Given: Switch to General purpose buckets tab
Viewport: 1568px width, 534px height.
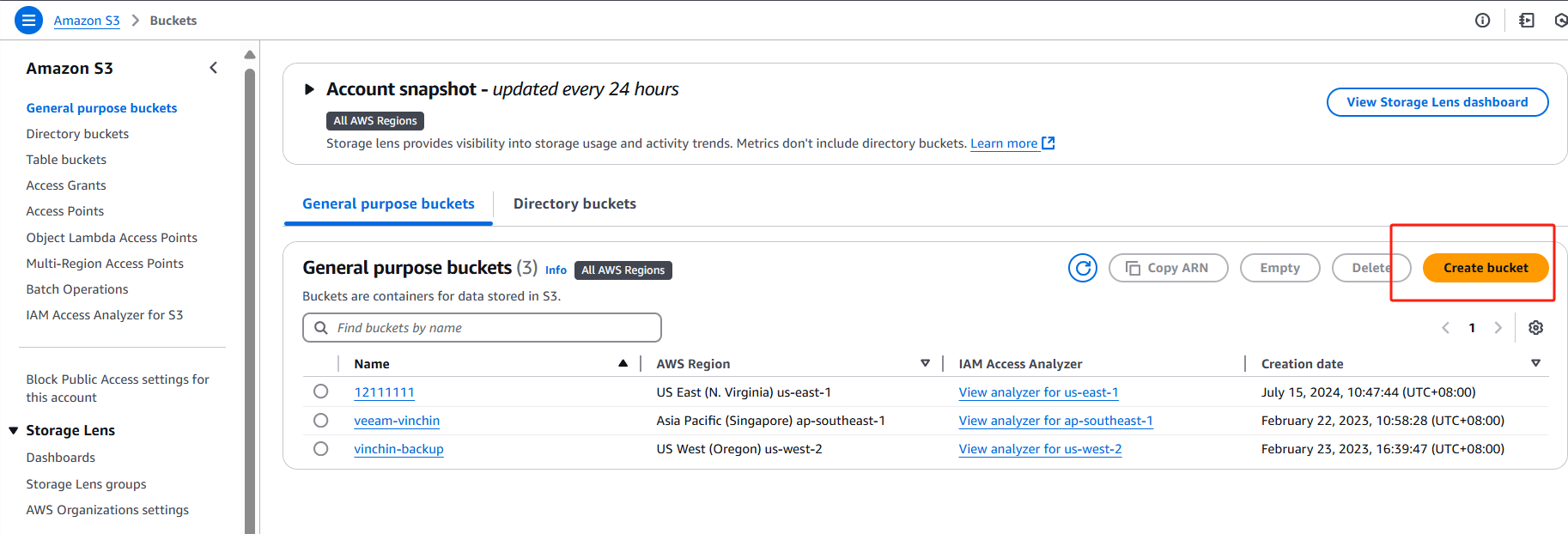Looking at the screenshot, I should (388, 204).
